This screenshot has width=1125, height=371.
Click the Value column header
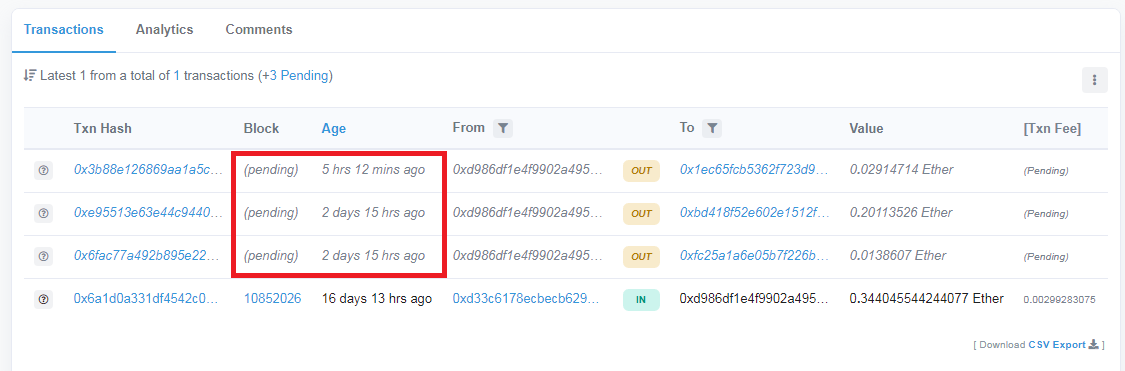[x=866, y=129]
